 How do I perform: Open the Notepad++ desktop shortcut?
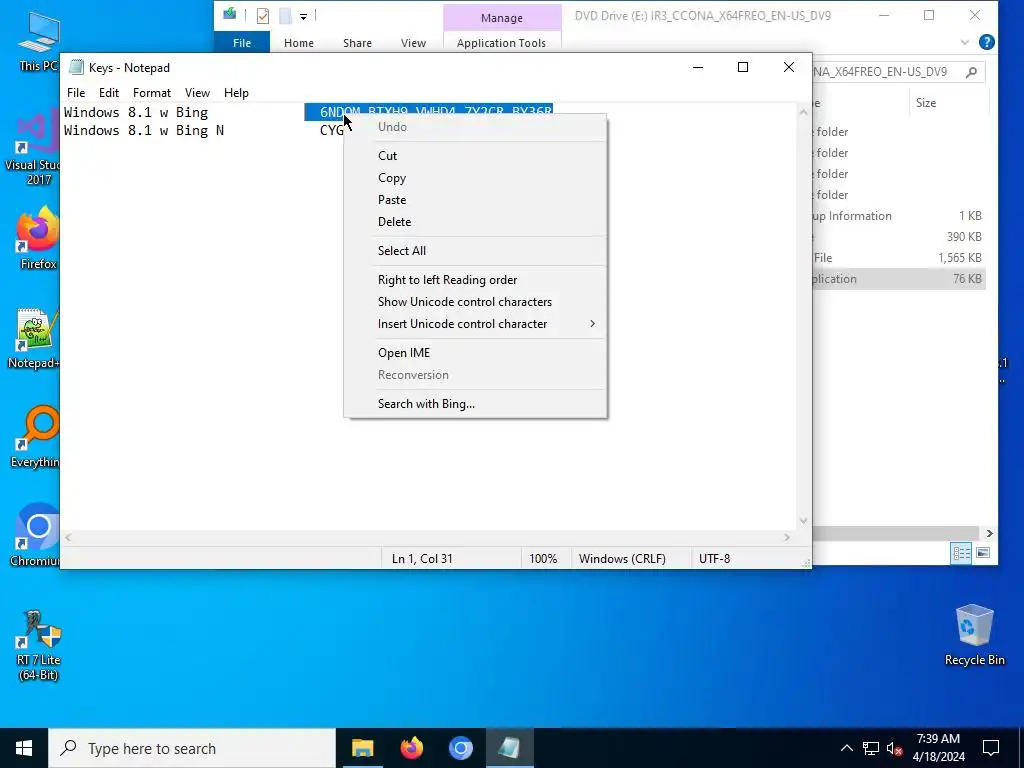pos(34,338)
